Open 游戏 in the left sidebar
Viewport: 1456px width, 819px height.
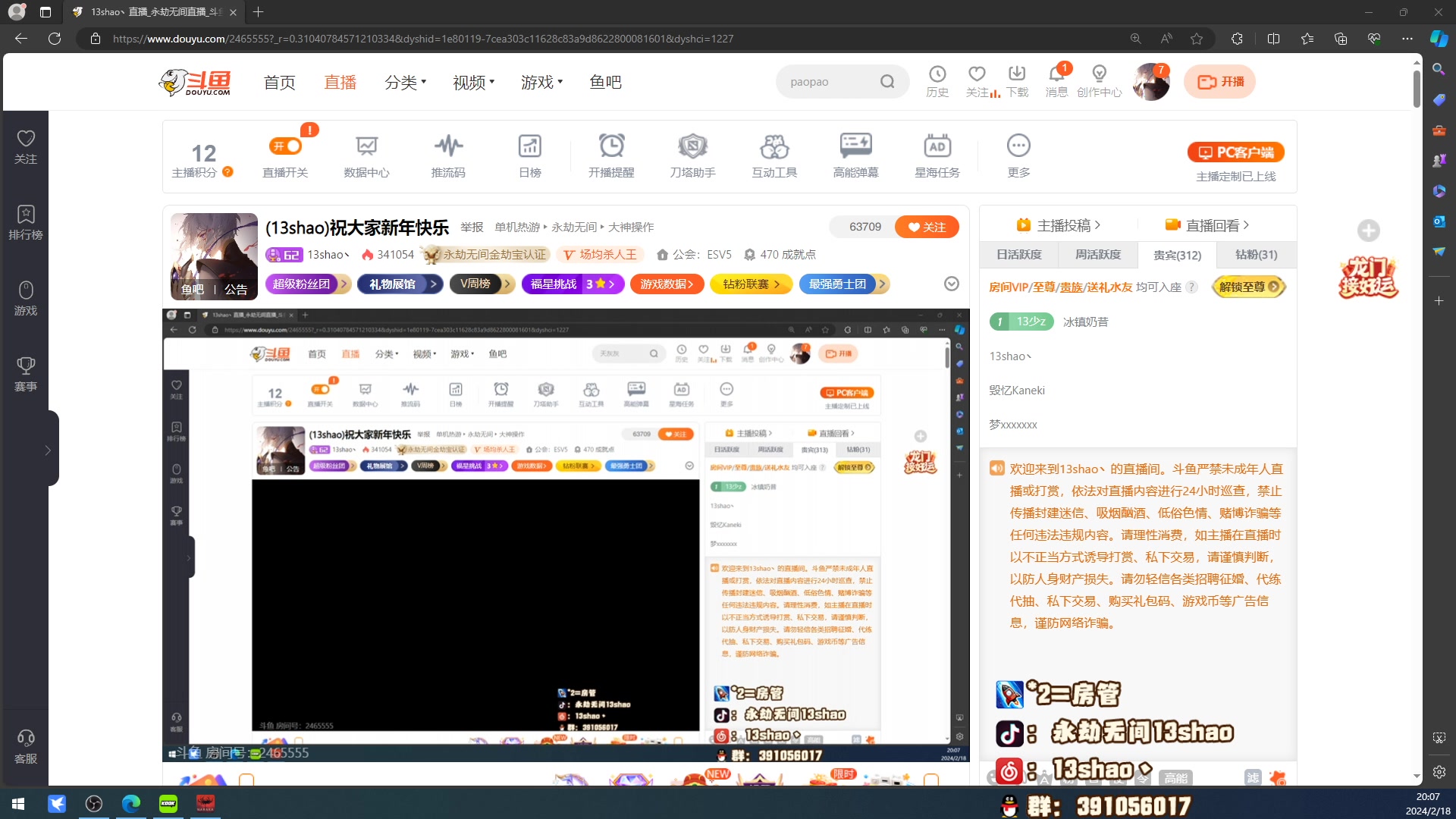tap(26, 299)
